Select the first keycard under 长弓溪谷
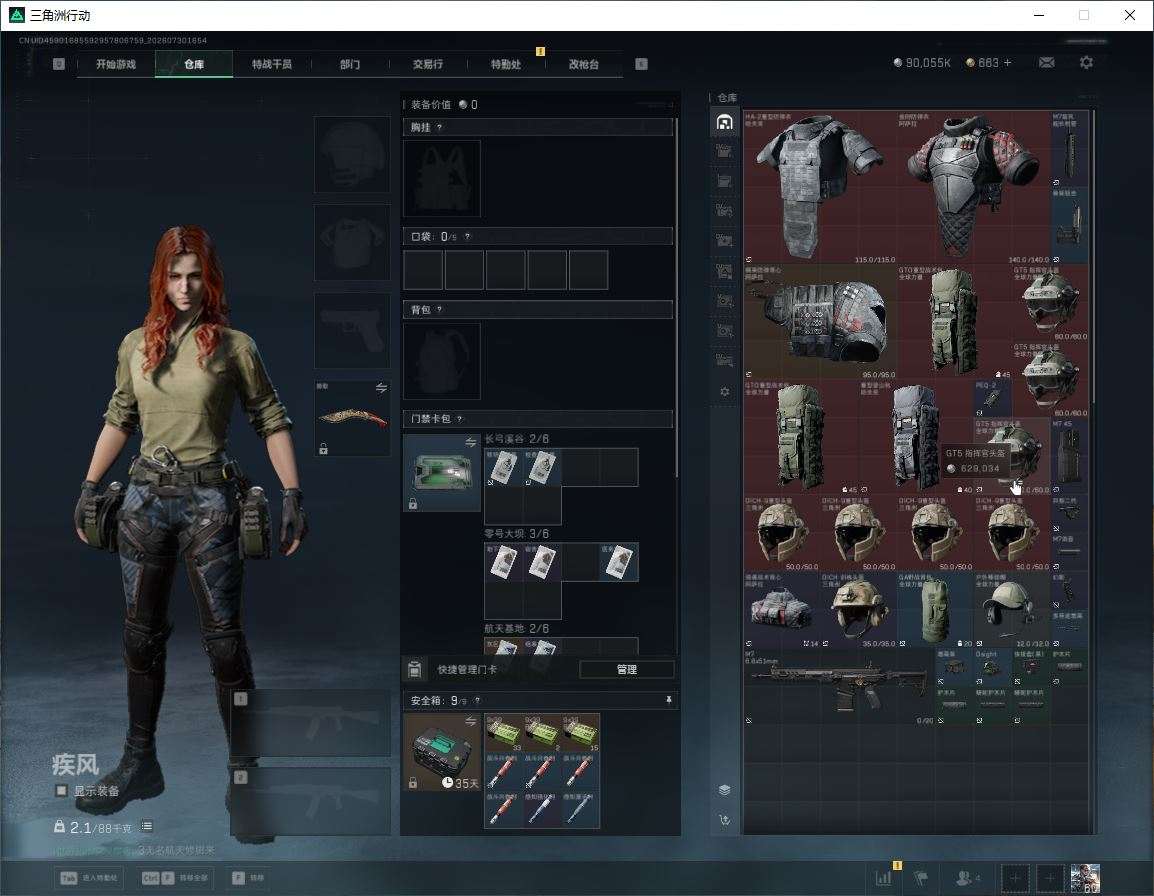This screenshot has height=896, width=1154. pyautogui.click(x=503, y=467)
